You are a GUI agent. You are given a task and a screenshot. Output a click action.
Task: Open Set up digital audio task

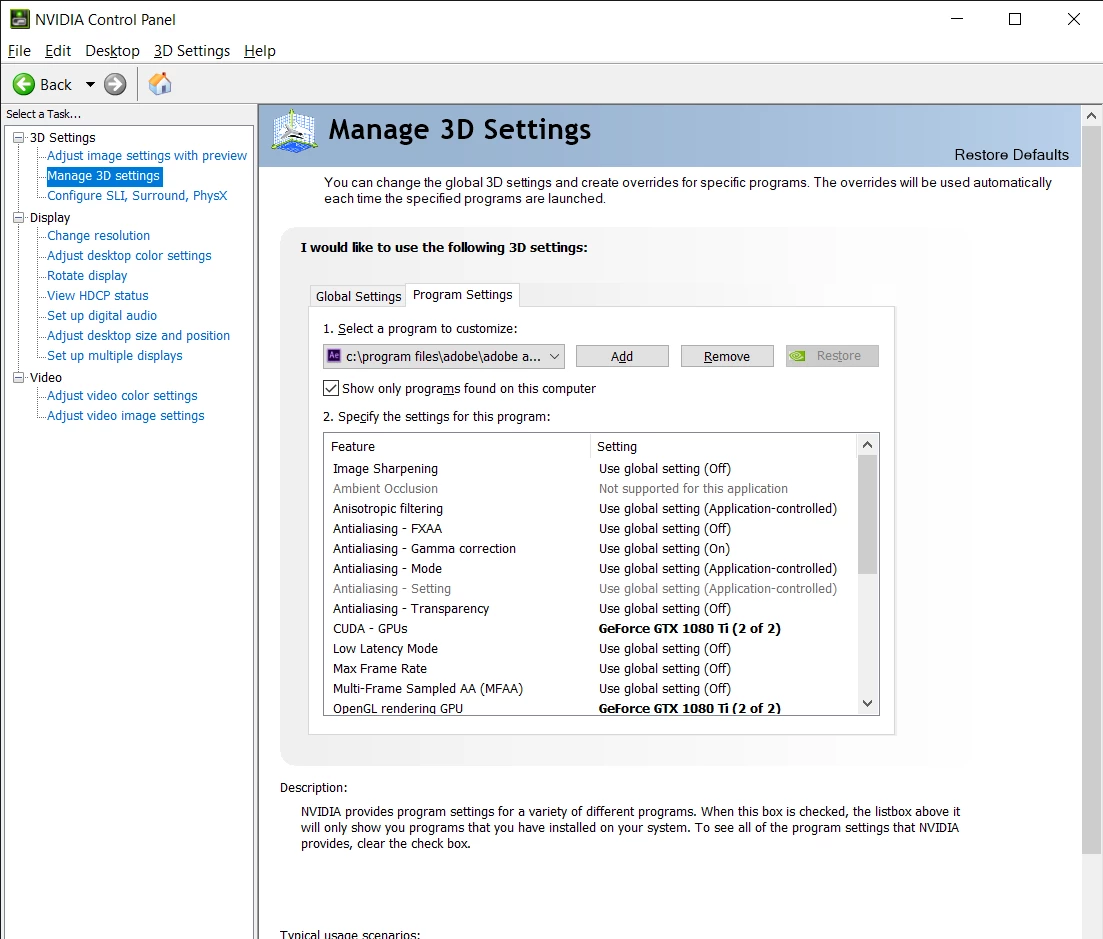click(102, 316)
